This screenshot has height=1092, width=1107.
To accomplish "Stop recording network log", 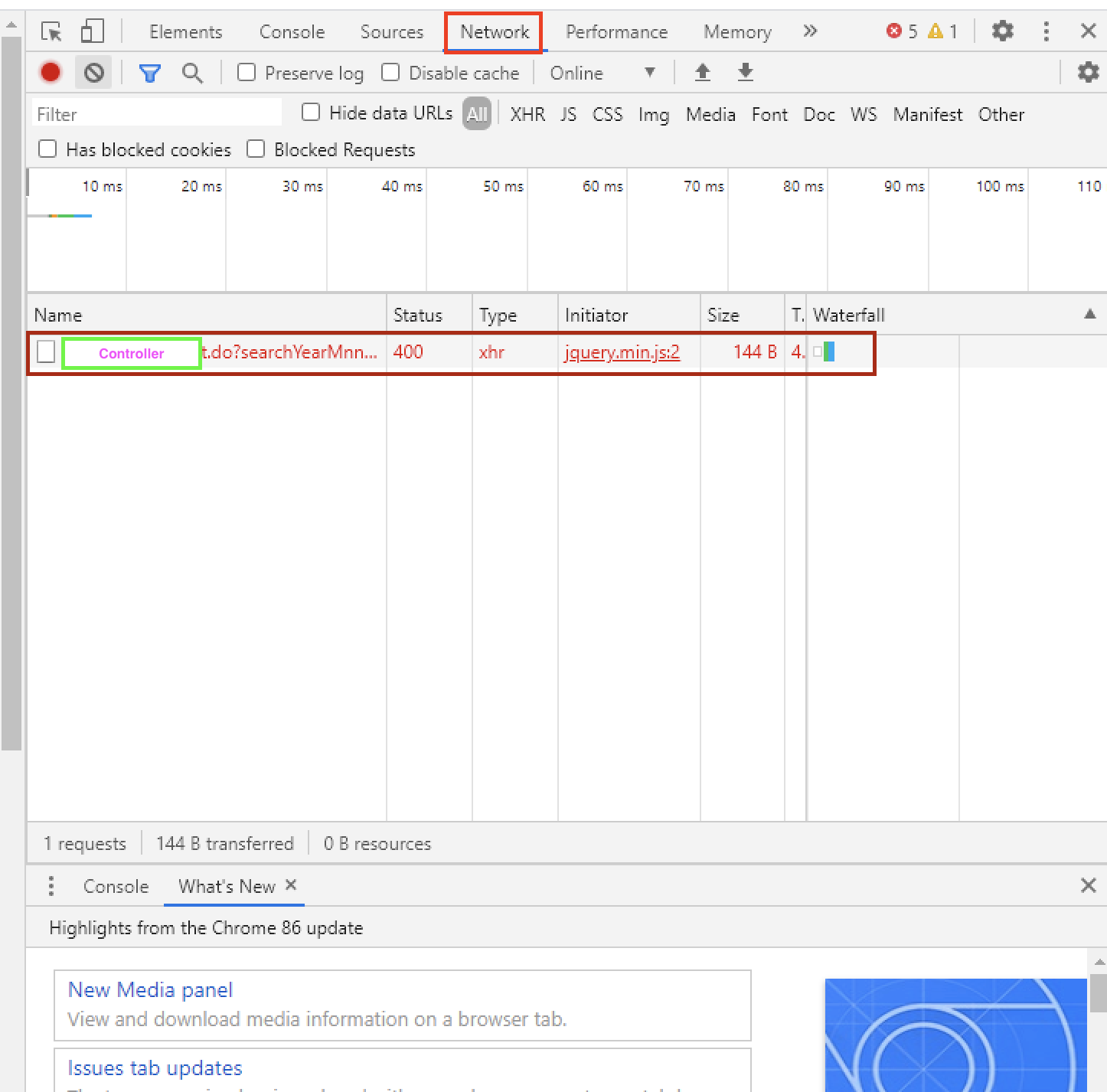I will coord(51,73).
